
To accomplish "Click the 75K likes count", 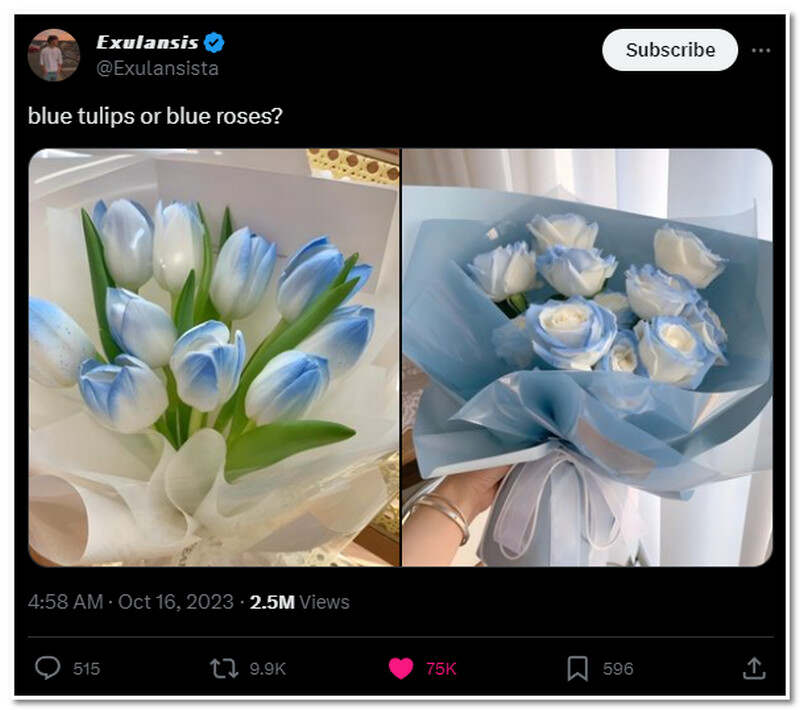I will 441,668.
